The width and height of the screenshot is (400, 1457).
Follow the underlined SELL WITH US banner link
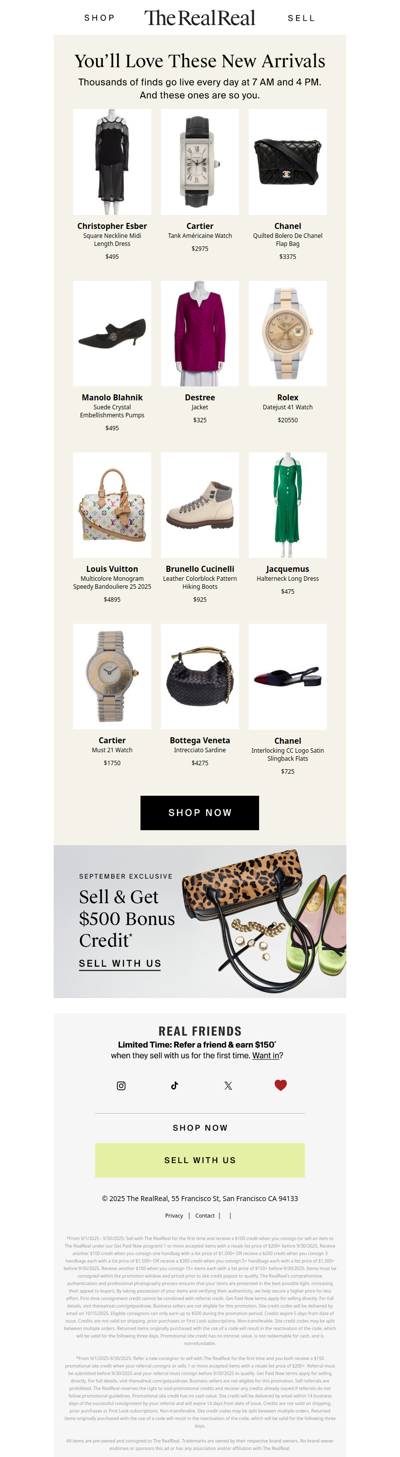click(x=120, y=964)
